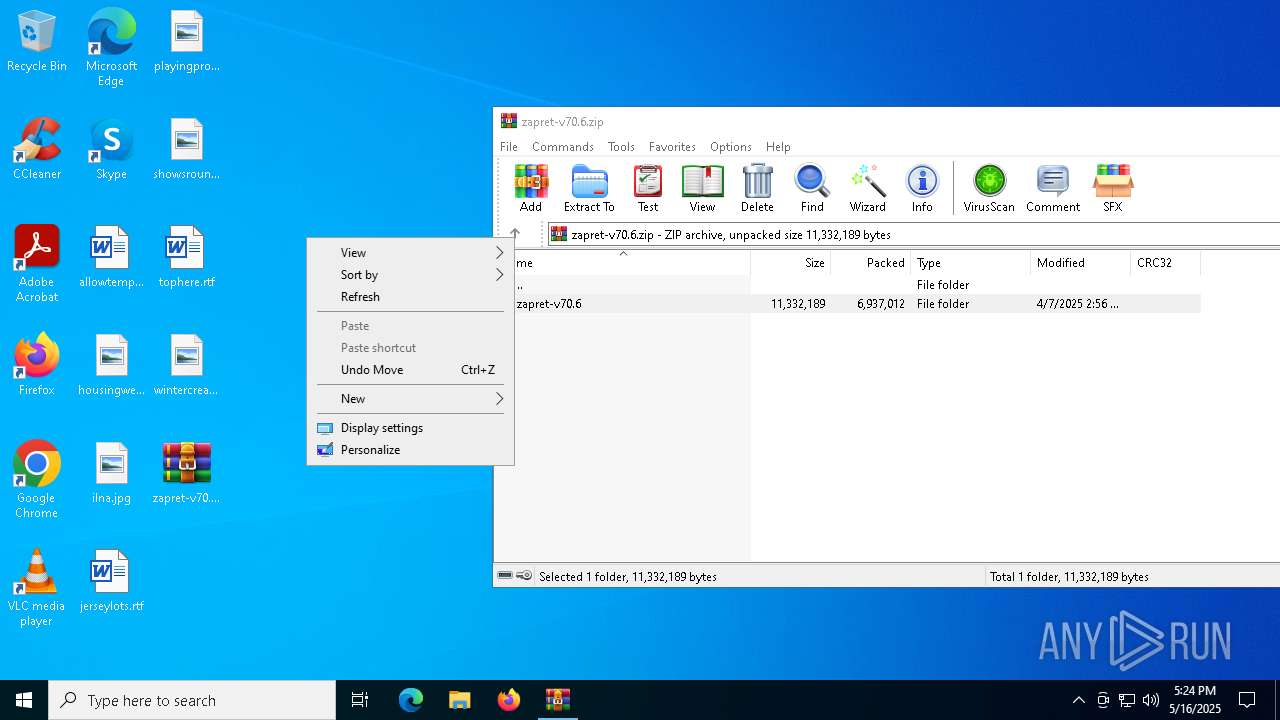The width and height of the screenshot is (1280, 720).
Task: Open the Help menu in WinRAR
Action: [778, 146]
